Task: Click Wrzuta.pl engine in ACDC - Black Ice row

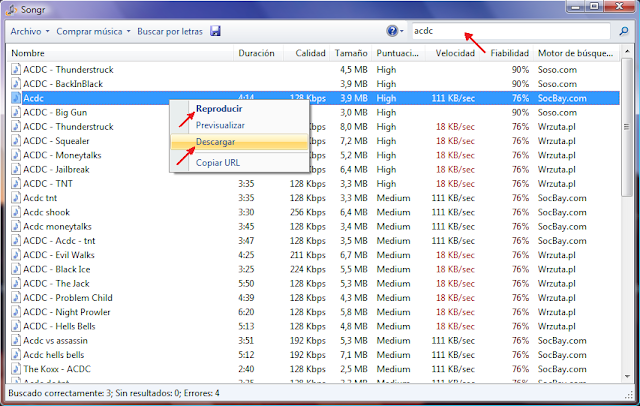Action: (x=557, y=269)
